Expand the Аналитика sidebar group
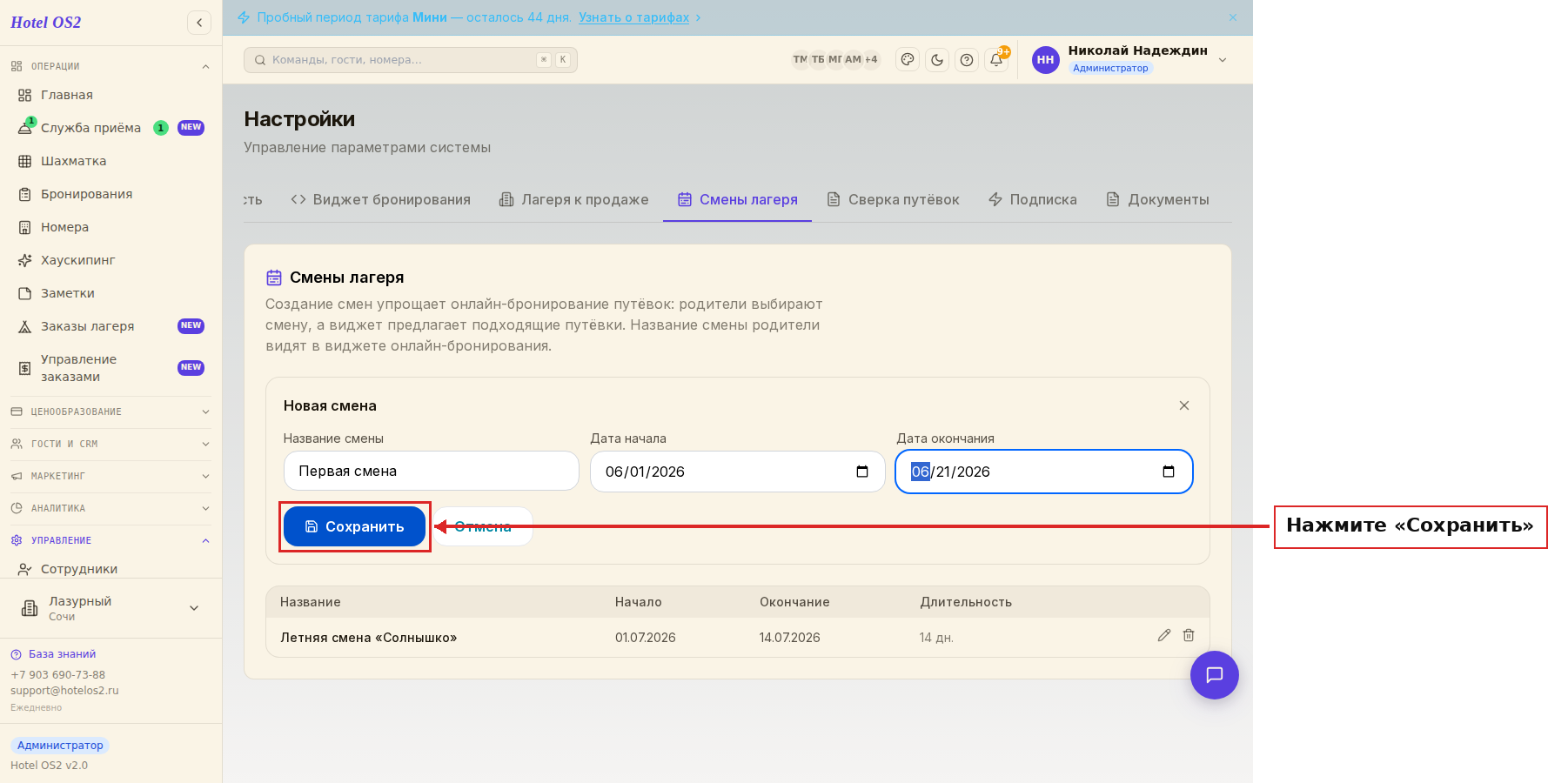This screenshot has width=1568, height=783. coord(111,508)
